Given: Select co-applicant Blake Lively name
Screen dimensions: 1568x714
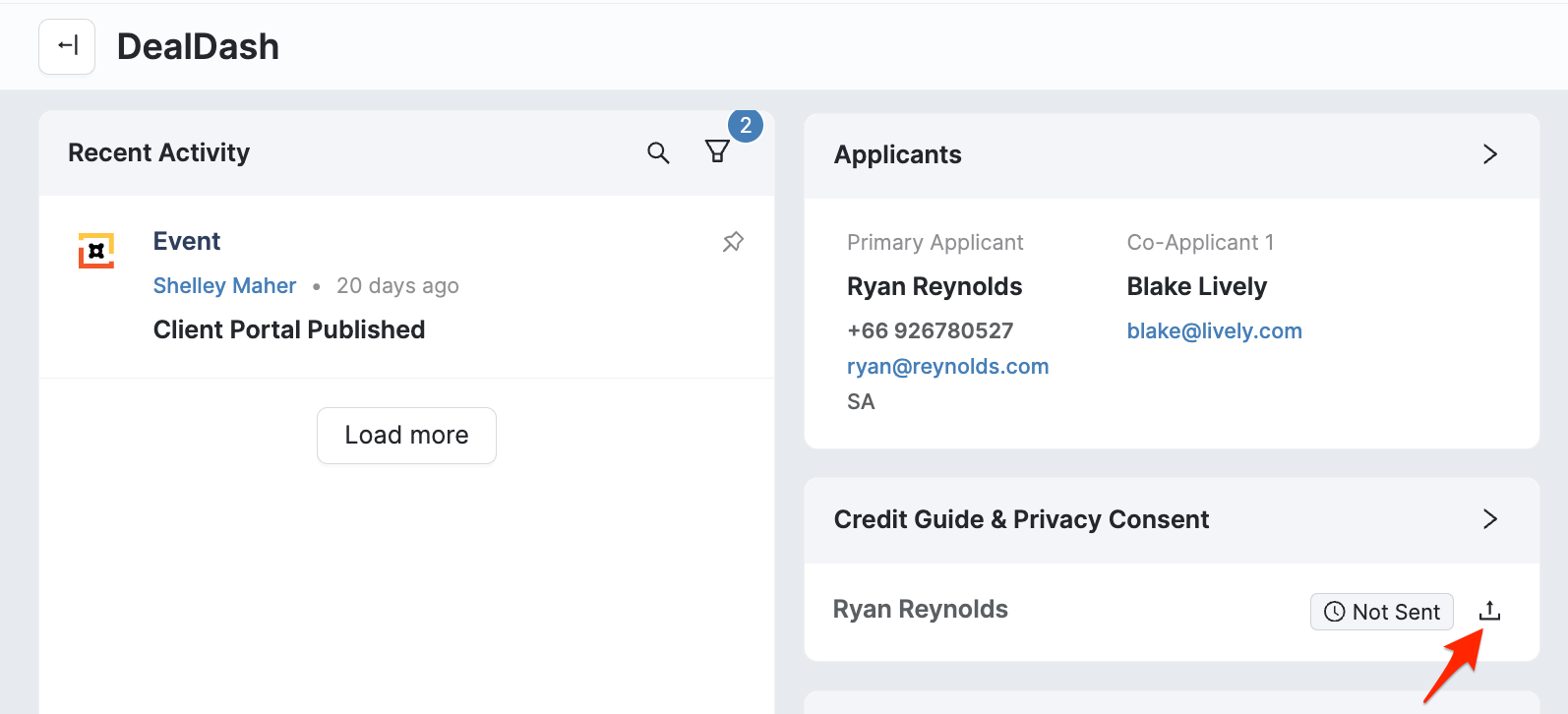Looking at the screenshot, I should [1196, 287].
